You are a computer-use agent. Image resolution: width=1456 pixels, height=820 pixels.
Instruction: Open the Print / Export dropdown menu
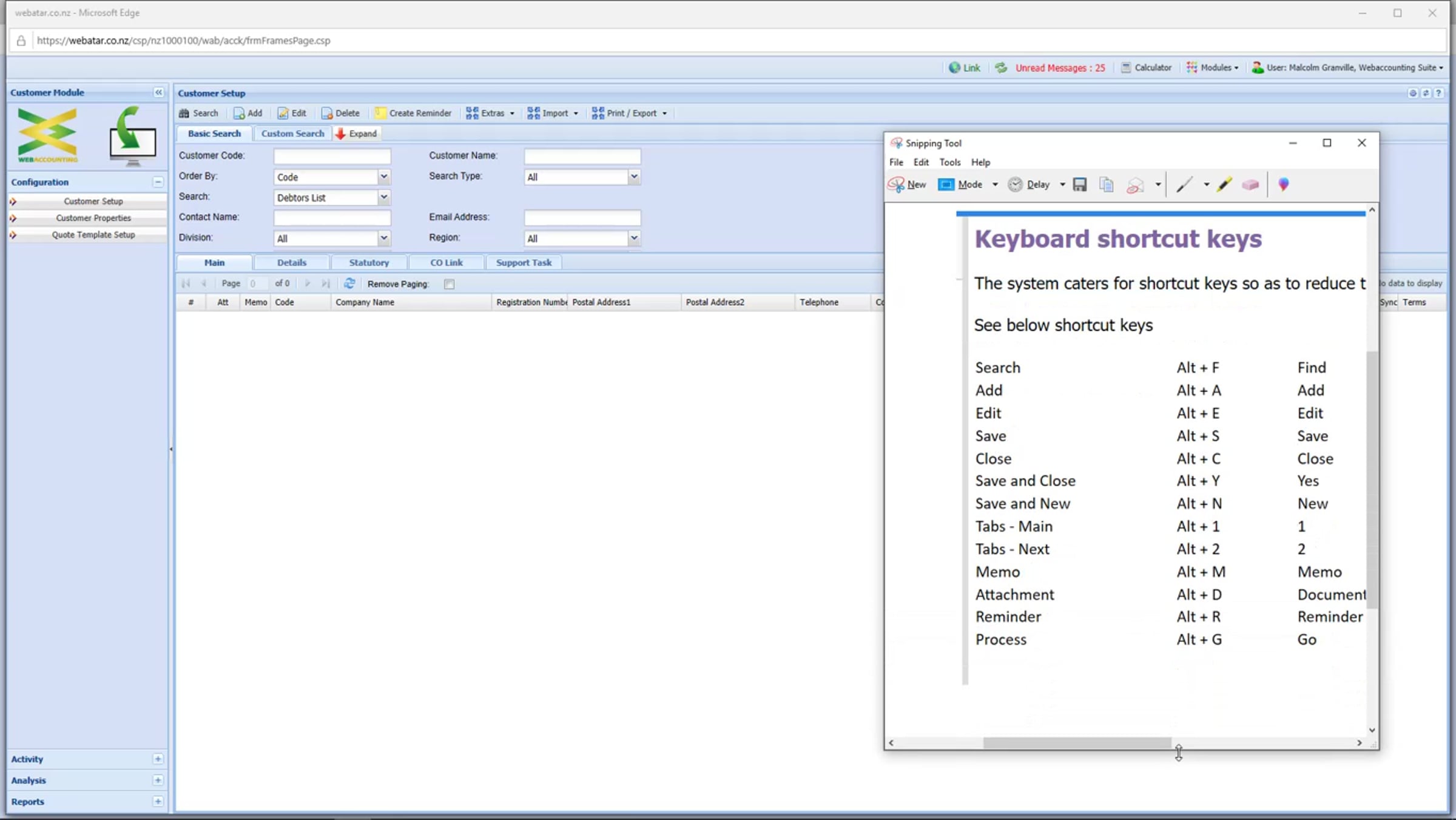click(629, 113)
